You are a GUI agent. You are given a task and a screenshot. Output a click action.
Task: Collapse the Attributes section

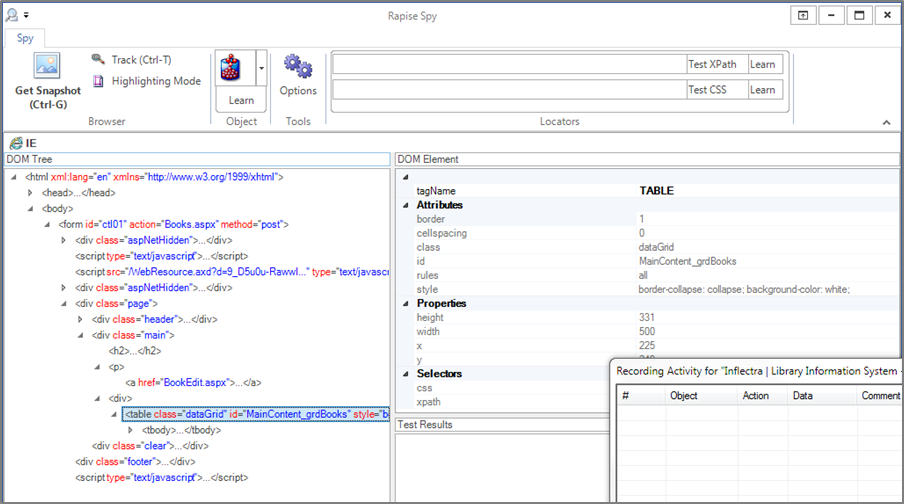405,205
